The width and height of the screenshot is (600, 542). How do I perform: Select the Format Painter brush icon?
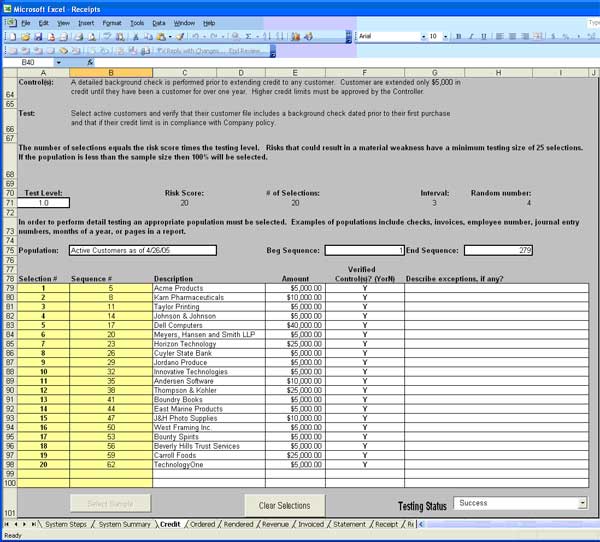pyautogui.click(x=180, y=37)
